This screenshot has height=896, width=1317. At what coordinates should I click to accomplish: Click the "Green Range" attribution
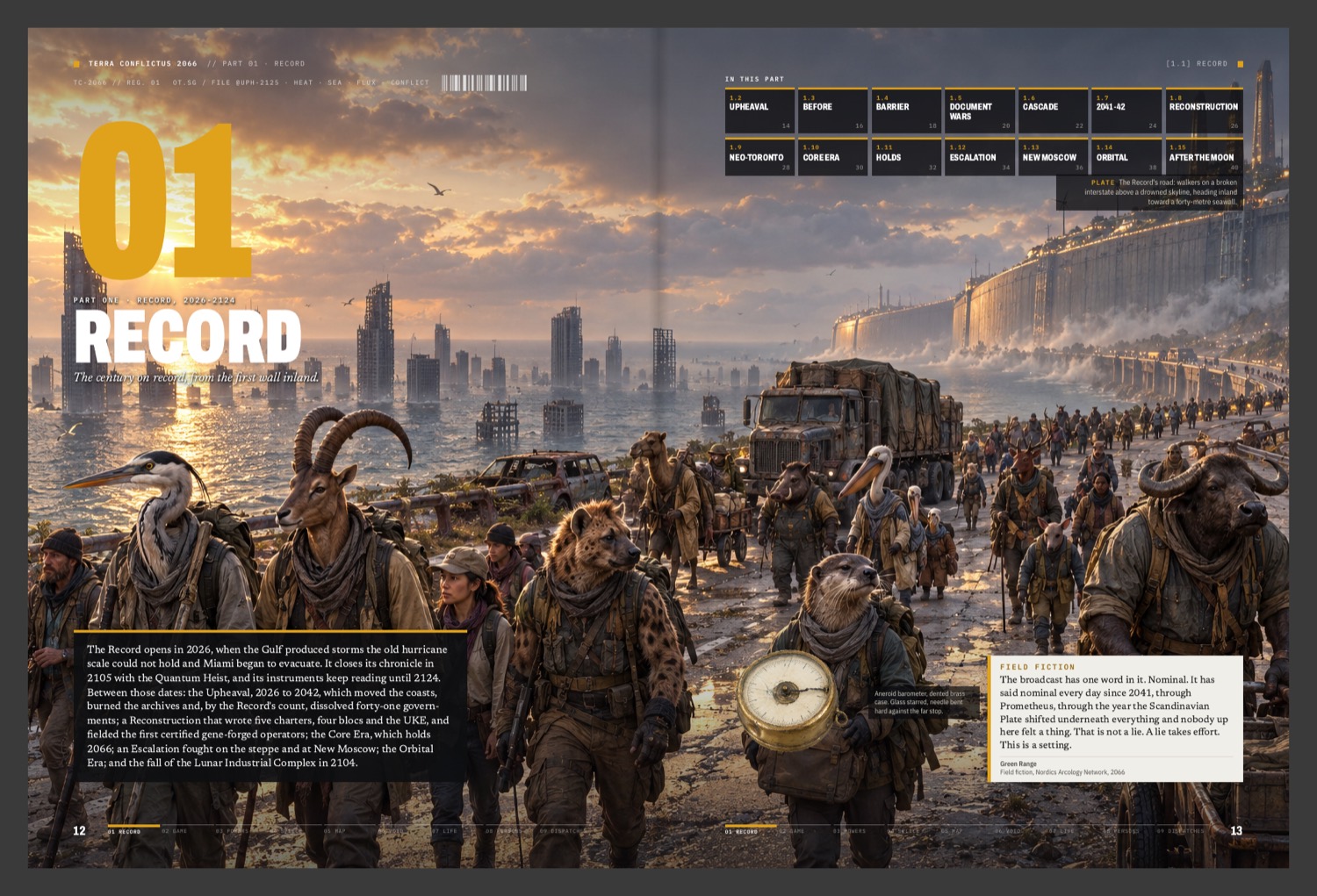(1018, 763)
